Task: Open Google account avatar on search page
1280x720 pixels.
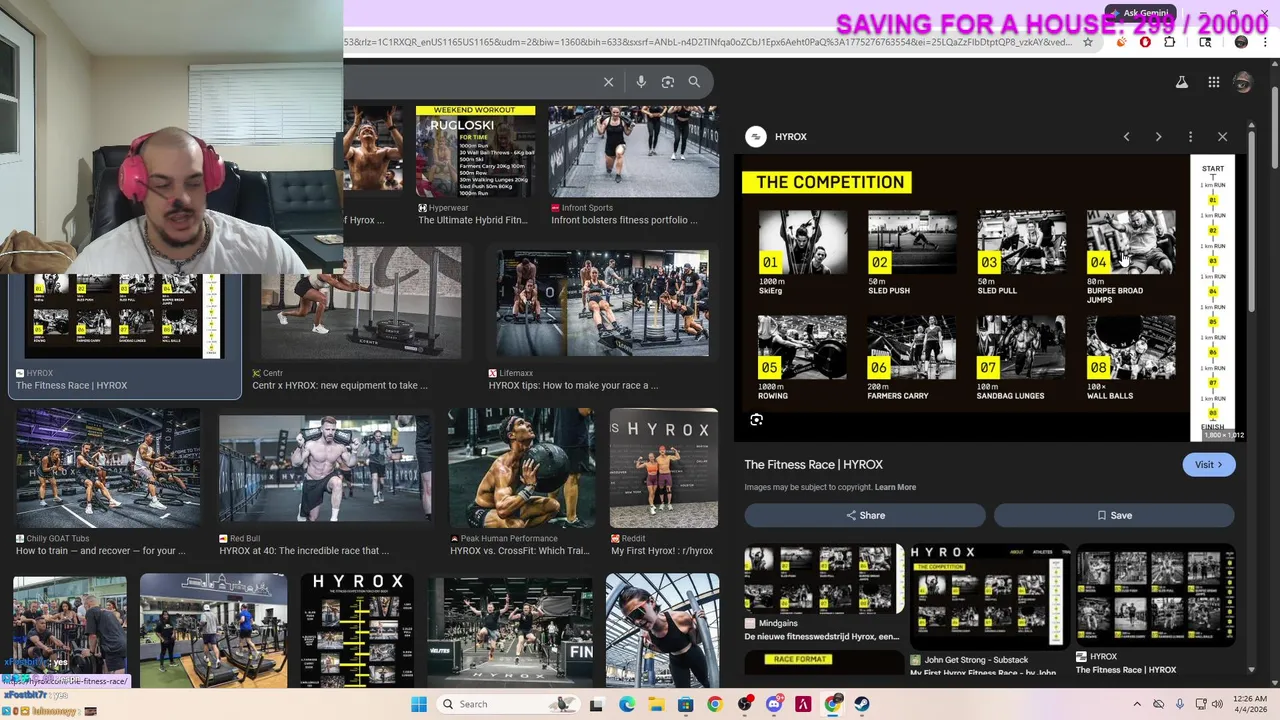Action: click(x=1243, y=82)
